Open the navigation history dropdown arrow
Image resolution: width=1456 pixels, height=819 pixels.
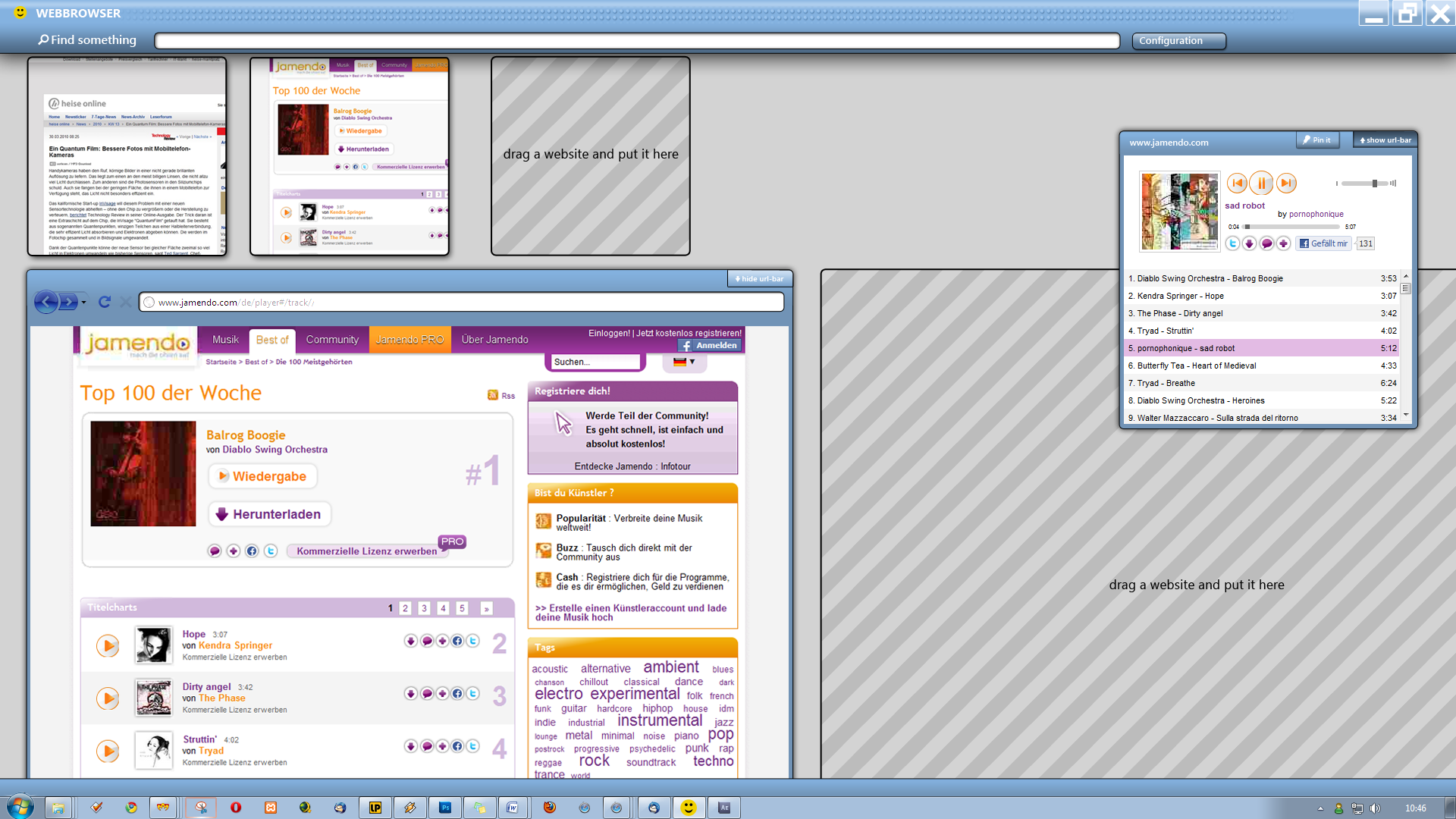pyautogui.click(x=83, y=303)
